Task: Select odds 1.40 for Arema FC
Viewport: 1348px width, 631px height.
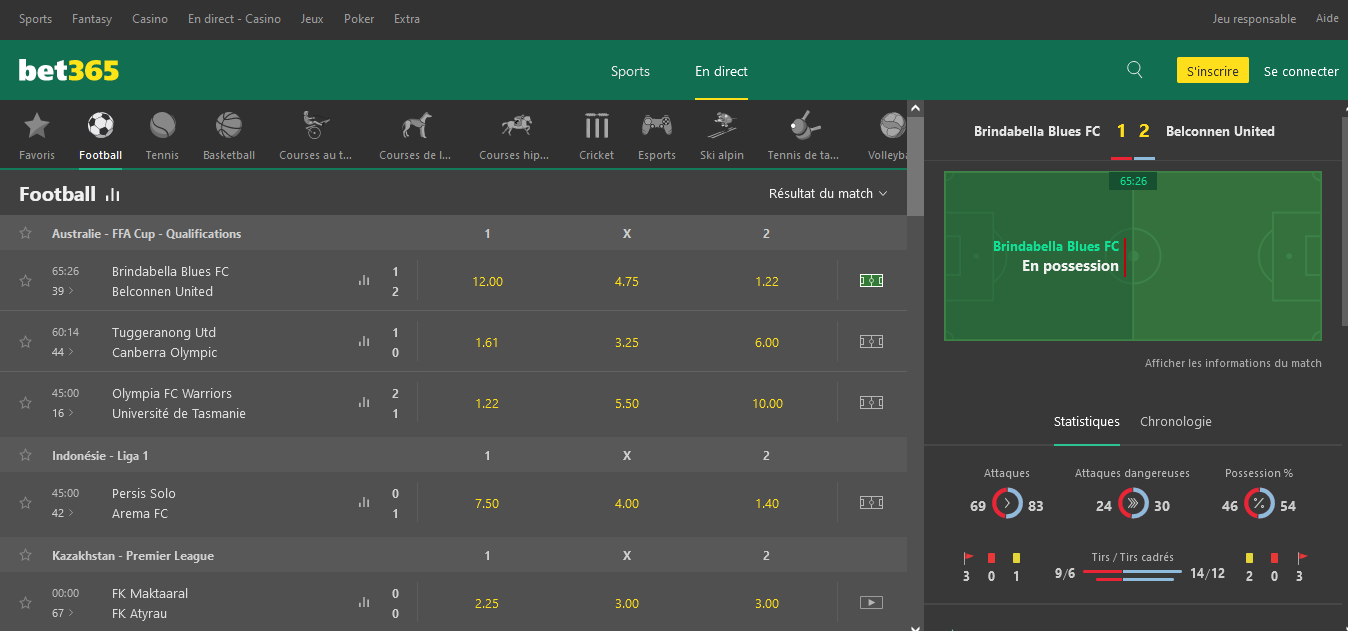Action: pos(767,503)
